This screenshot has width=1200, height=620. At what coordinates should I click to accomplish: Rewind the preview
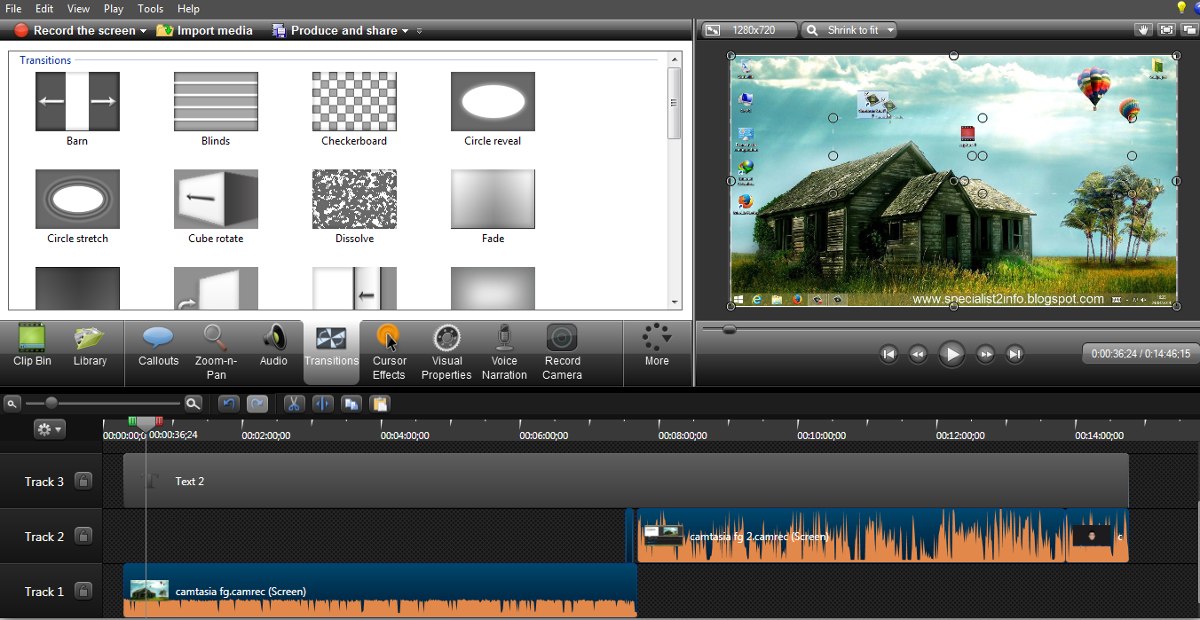click(918, 353)
